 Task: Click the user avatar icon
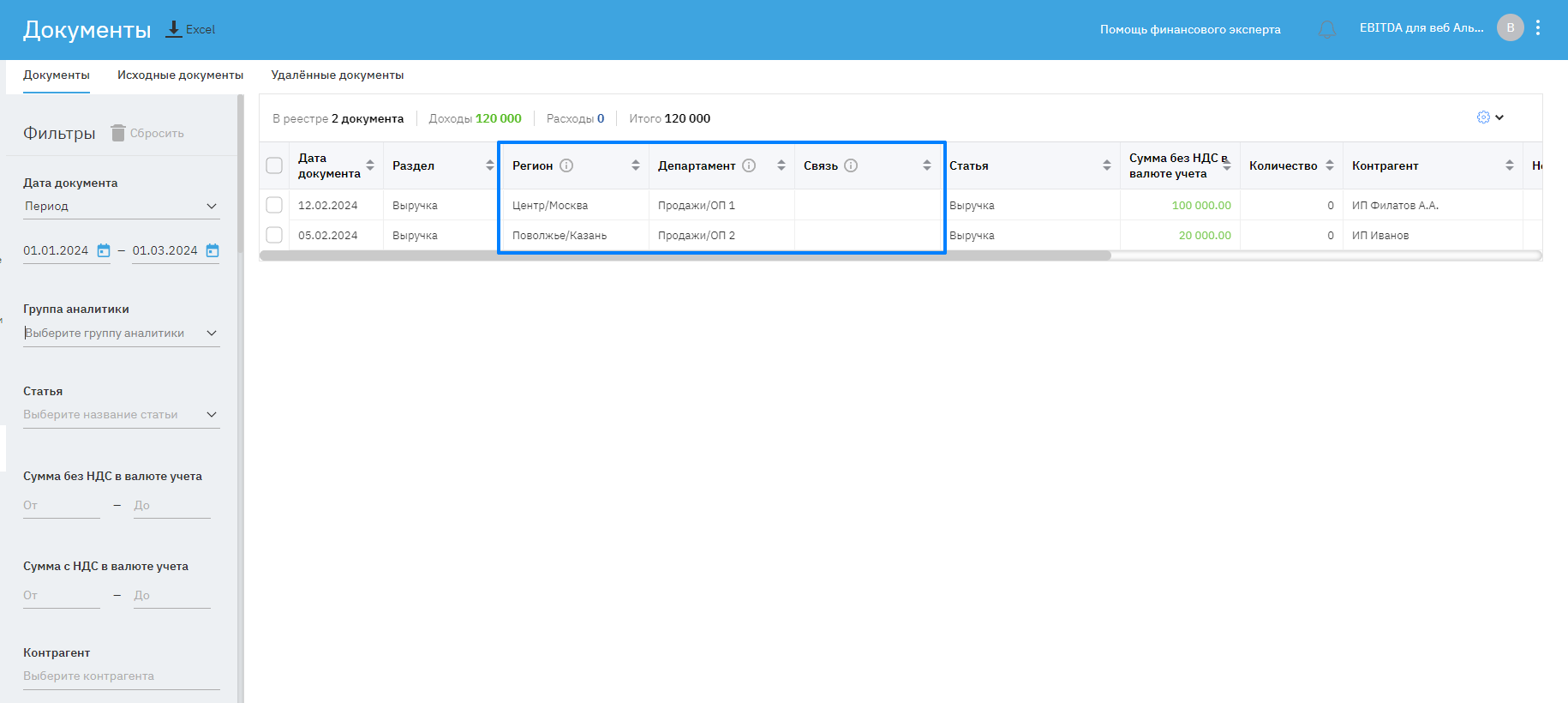tap(1510, 28)
